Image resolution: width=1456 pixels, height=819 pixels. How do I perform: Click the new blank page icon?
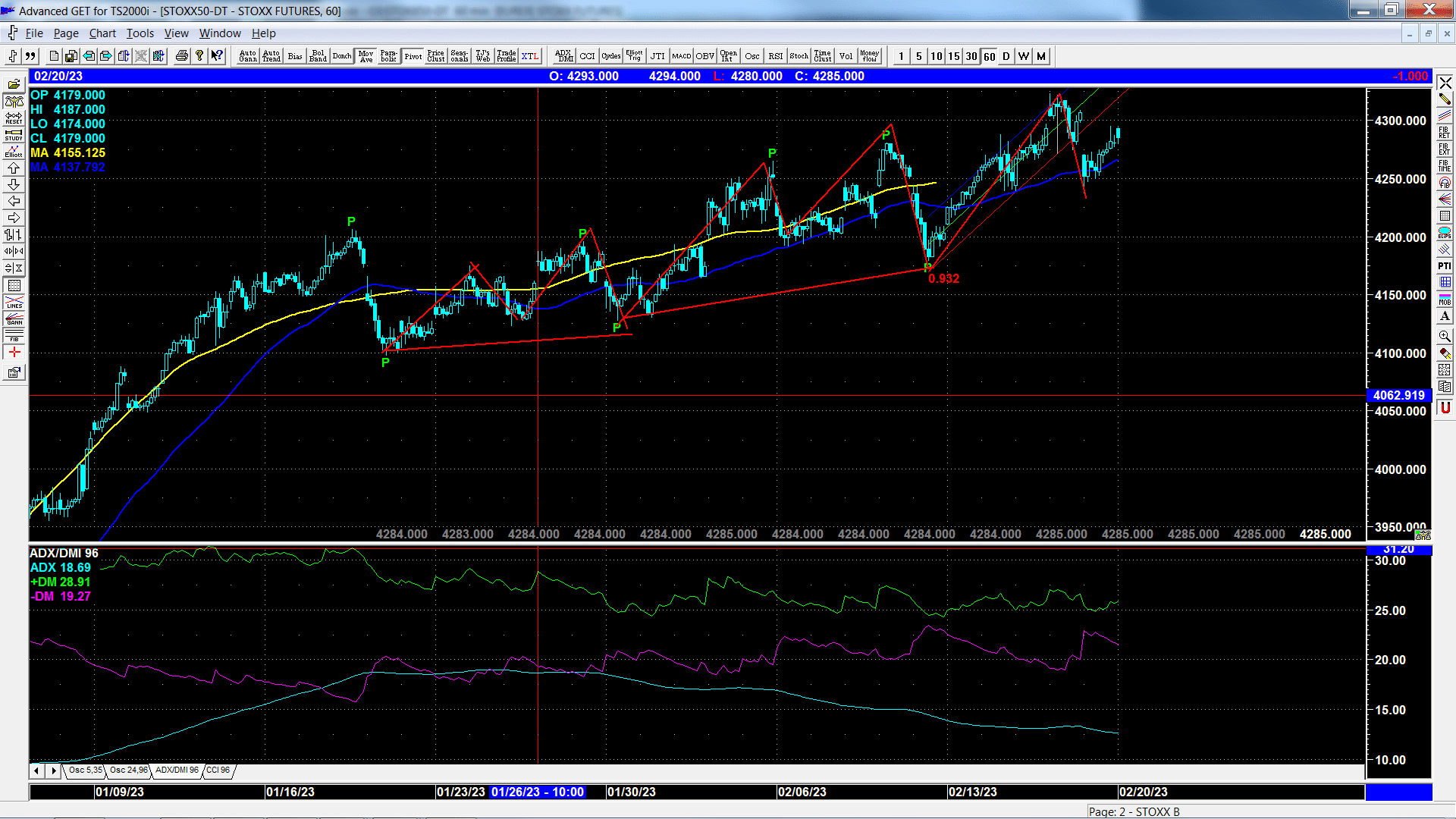[x=54, y=56]
